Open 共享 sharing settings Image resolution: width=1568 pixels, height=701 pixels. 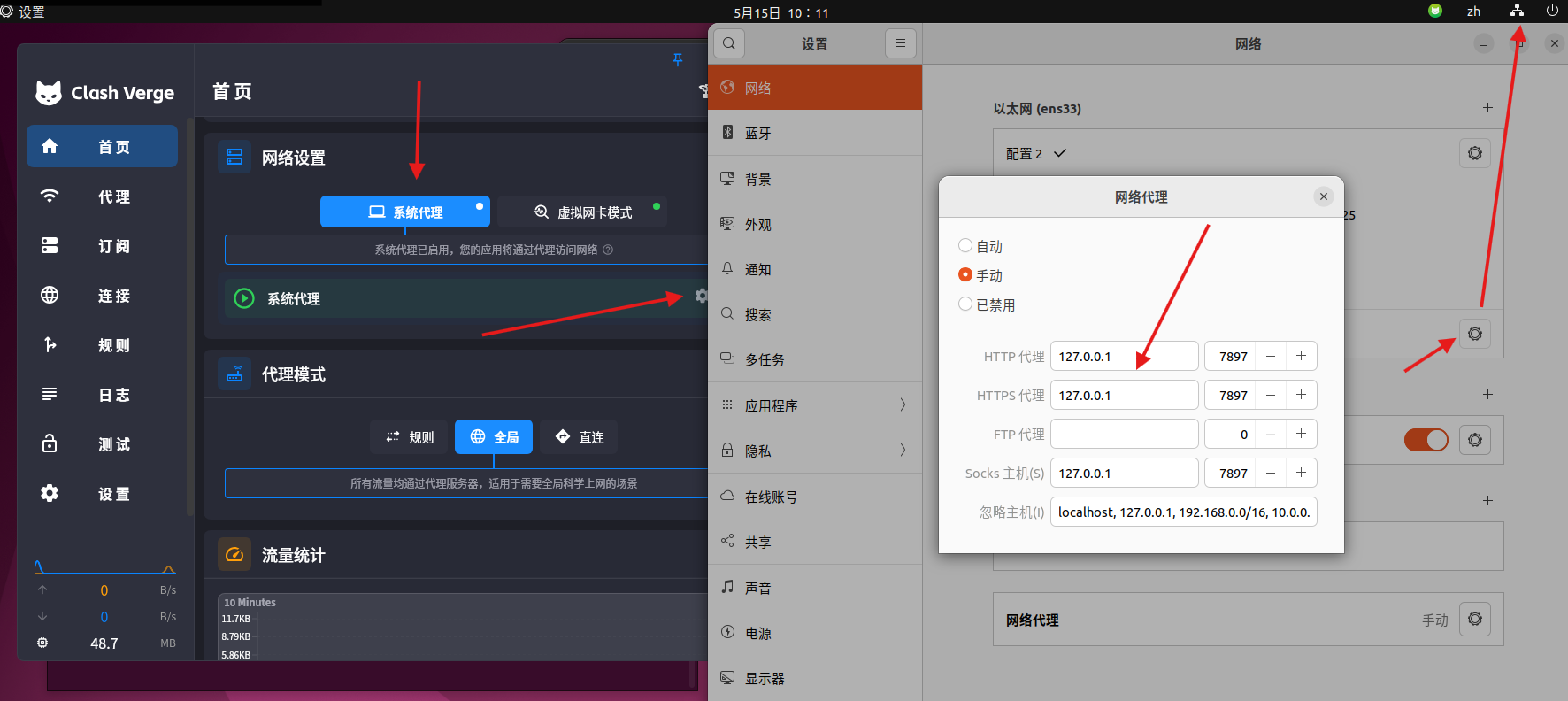[815, 542]
